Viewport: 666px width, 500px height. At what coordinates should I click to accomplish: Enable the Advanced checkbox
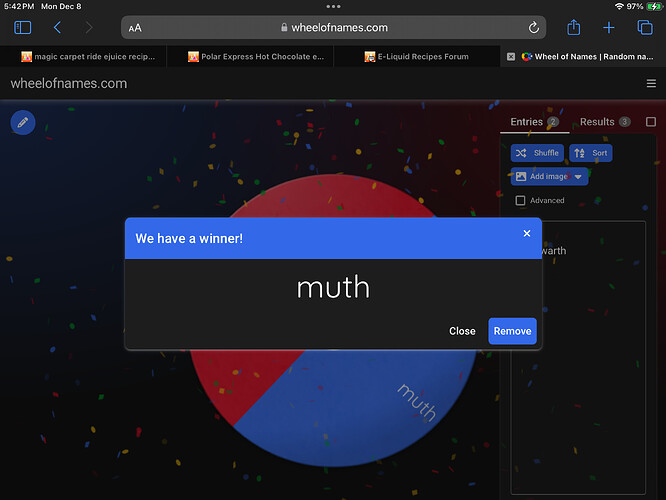pos(520,201)
